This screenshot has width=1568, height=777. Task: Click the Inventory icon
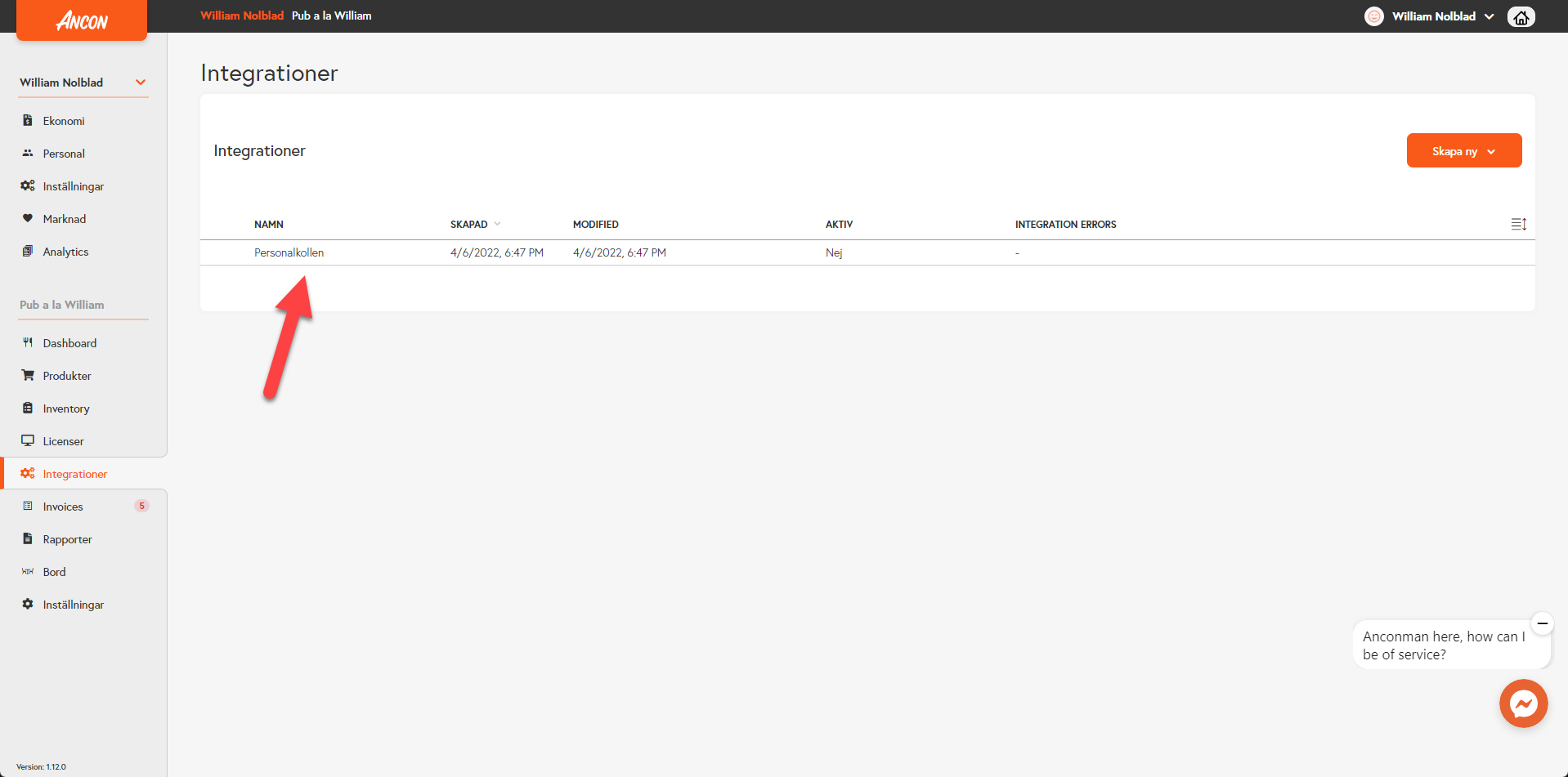pyautogui.click(x=28, y=408)
